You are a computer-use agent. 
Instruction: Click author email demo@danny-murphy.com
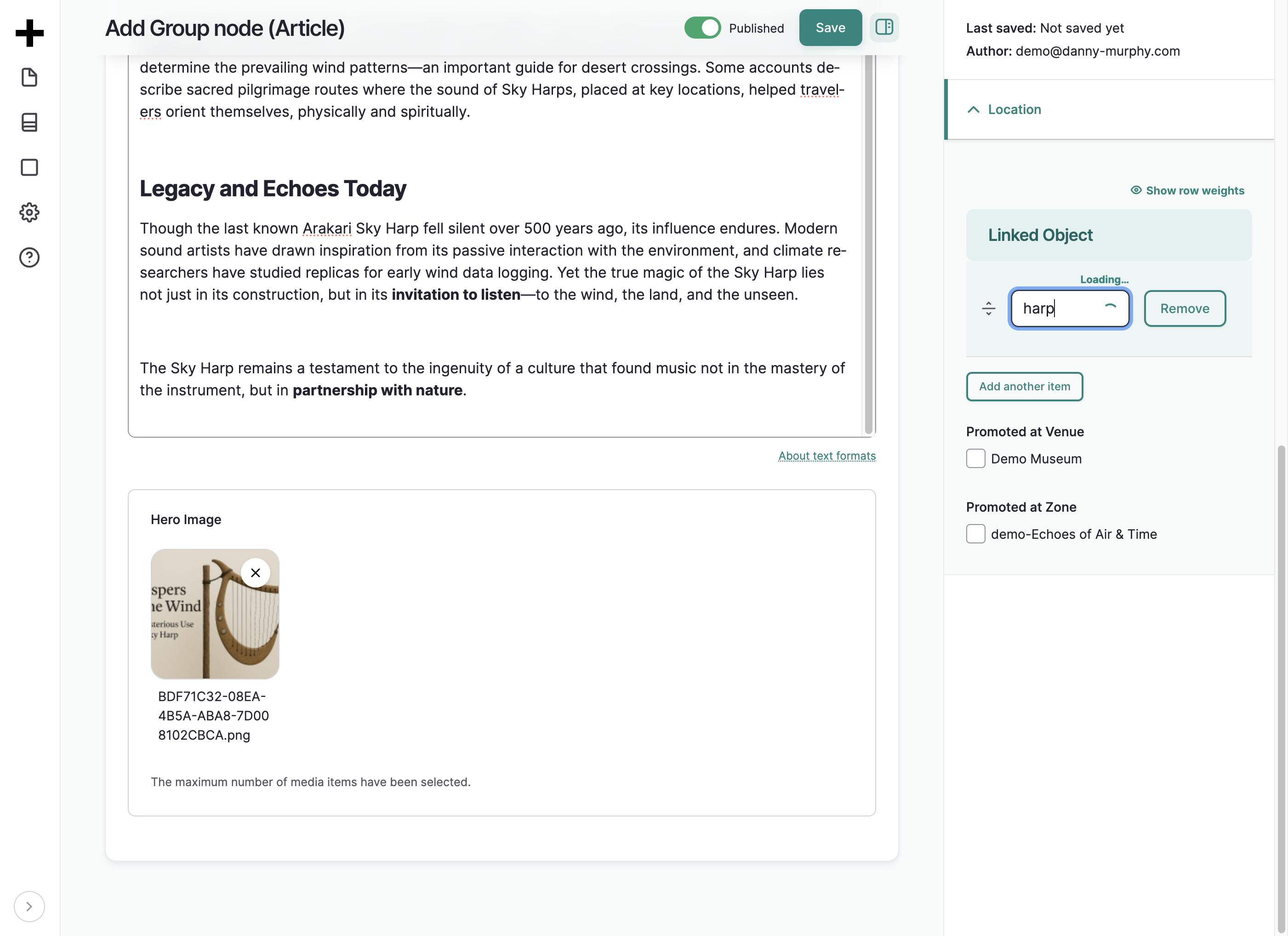point(1097,51)
